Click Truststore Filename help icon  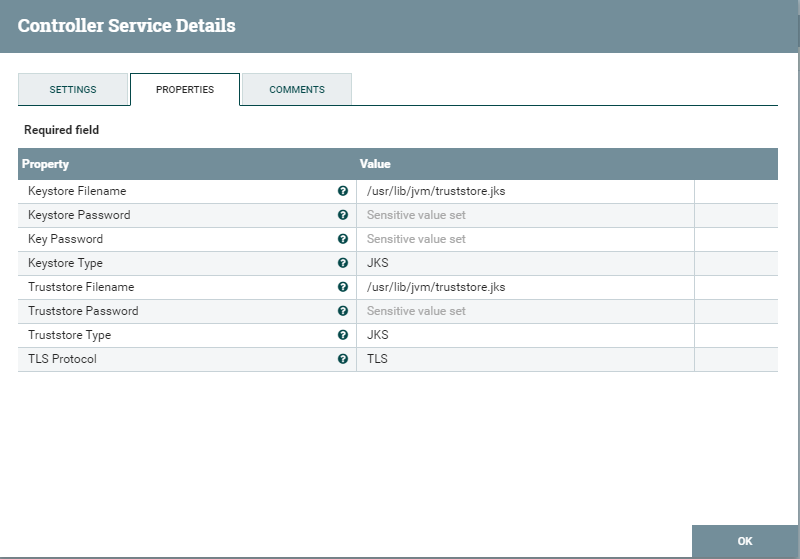[x=343, y=287]
